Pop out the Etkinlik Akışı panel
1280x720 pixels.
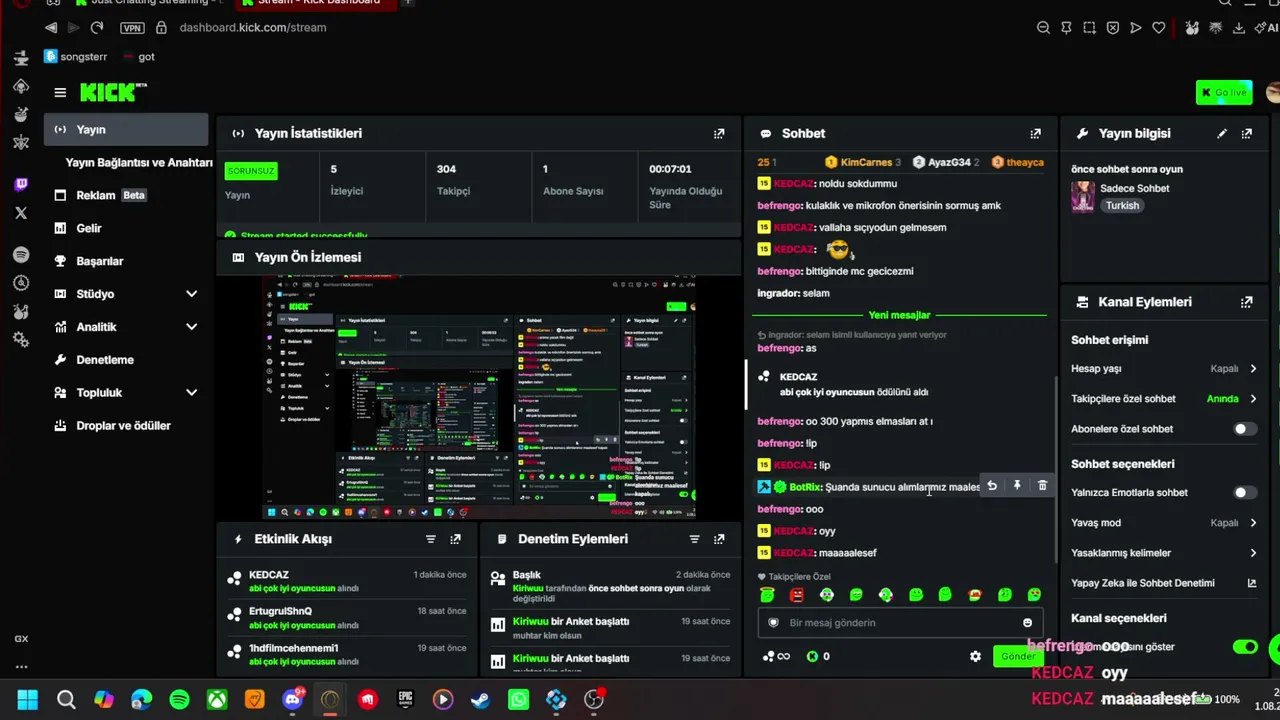coord(456,539)
